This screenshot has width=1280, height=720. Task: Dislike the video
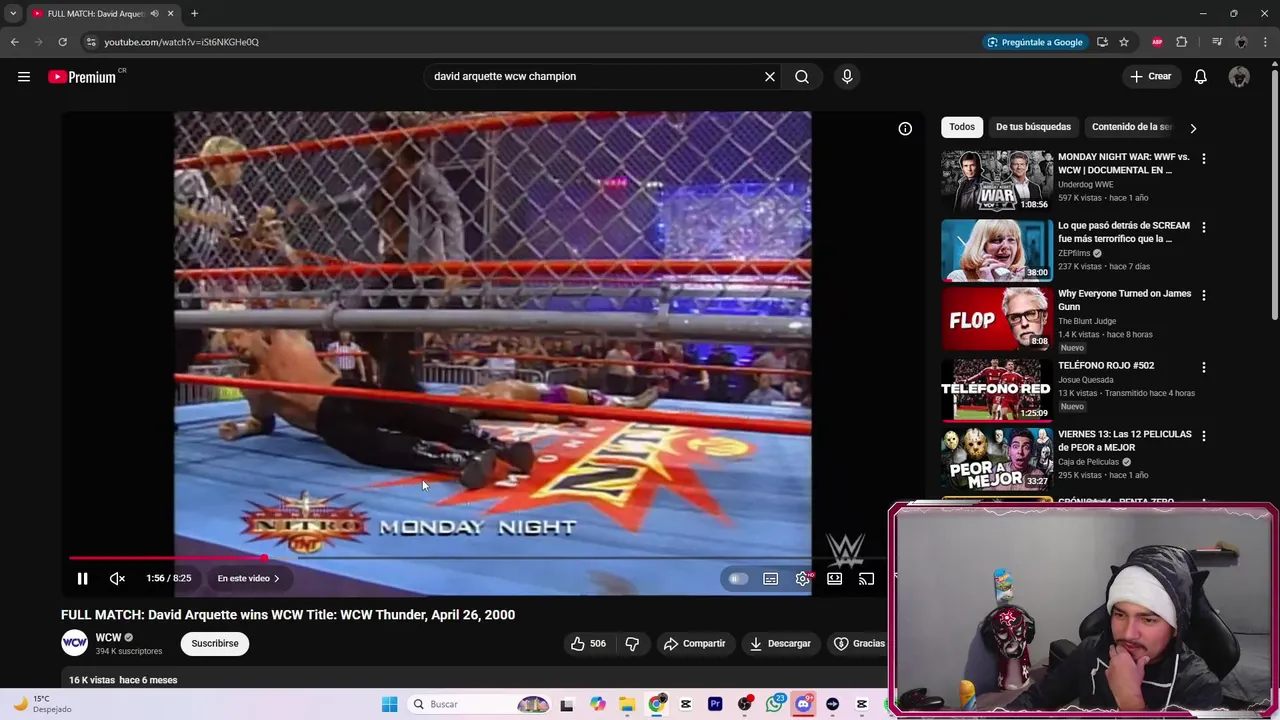(x=632, y=643)
